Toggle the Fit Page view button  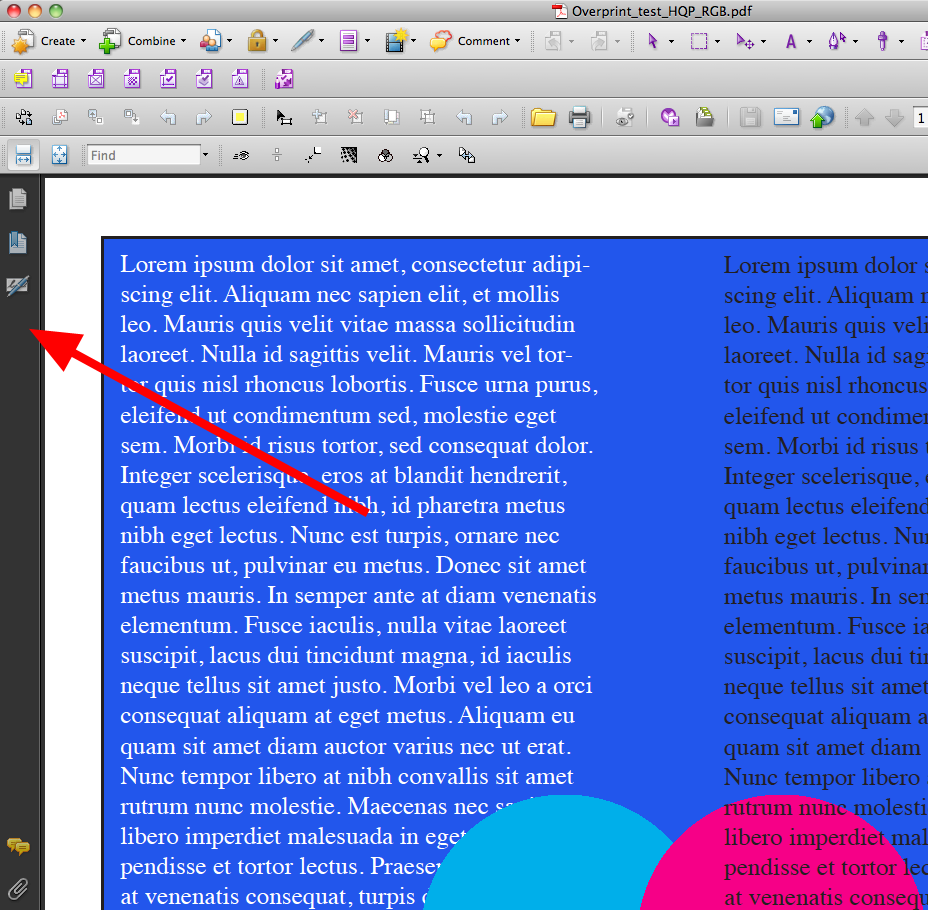coord(59,156)
